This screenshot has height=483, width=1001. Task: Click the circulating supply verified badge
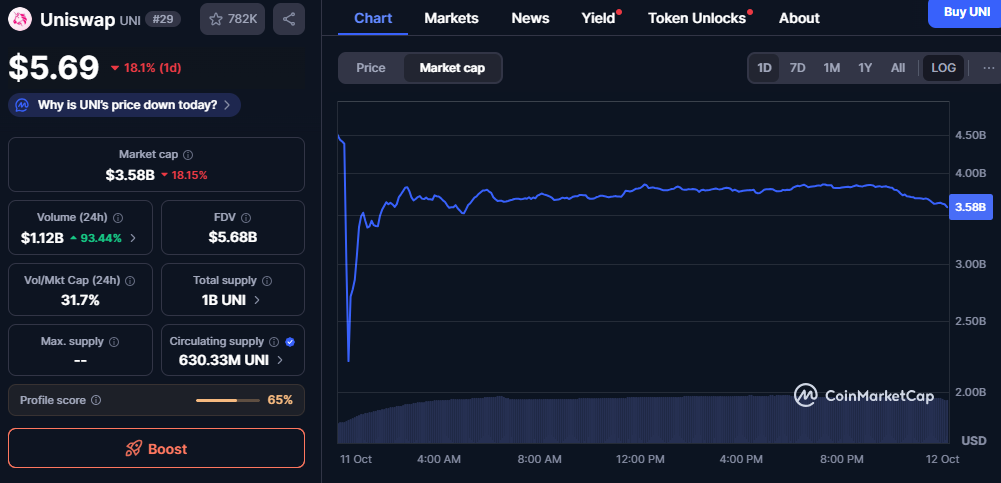point(290,341)
